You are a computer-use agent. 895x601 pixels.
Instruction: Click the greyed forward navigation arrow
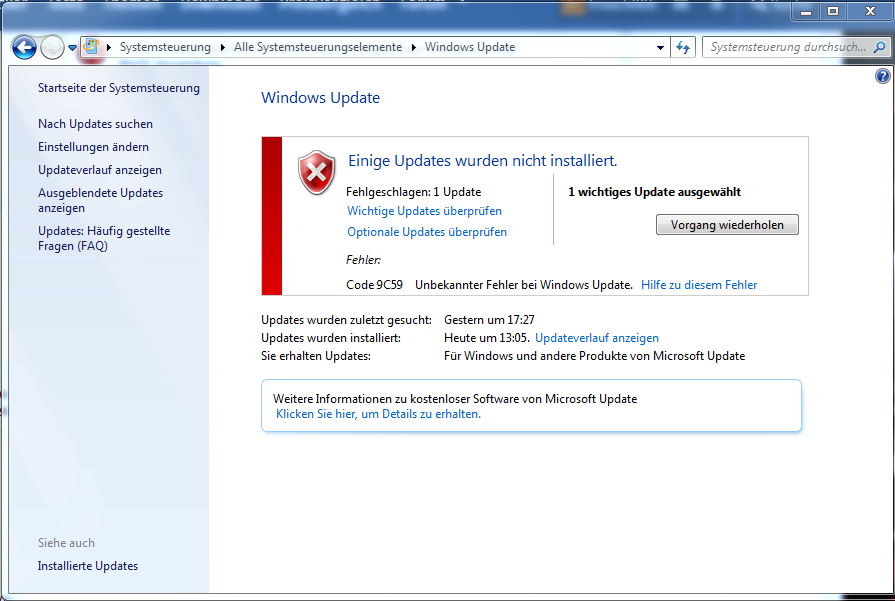tap(53, 47)
